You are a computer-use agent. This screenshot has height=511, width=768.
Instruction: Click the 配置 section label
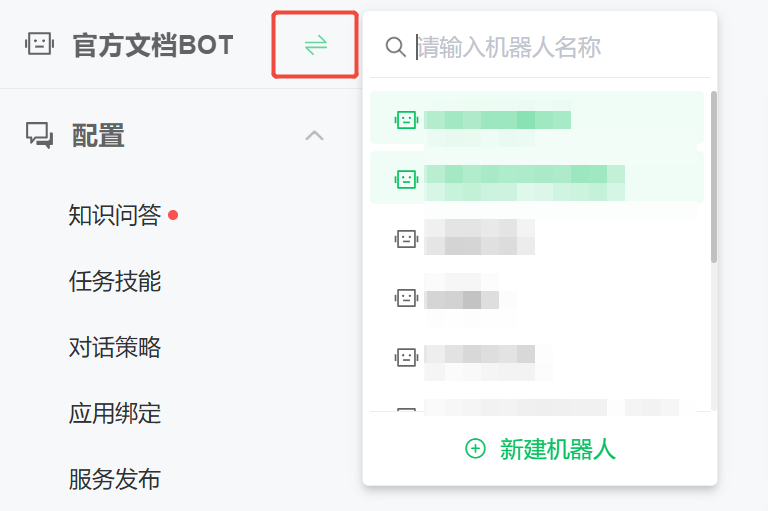(x=98, y=135)
